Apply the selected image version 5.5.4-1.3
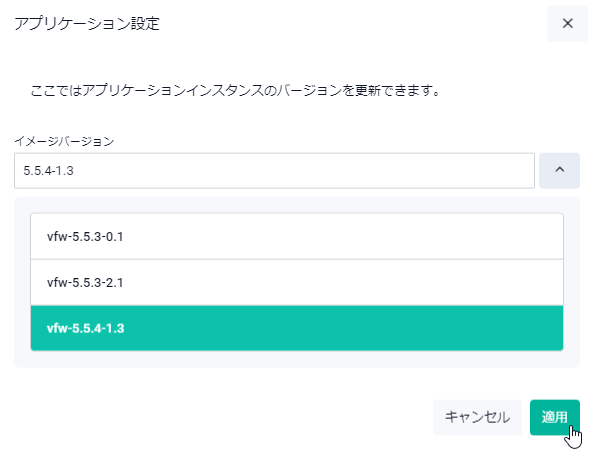The width and height of the screenshot is (594, 449). point(555,417)
